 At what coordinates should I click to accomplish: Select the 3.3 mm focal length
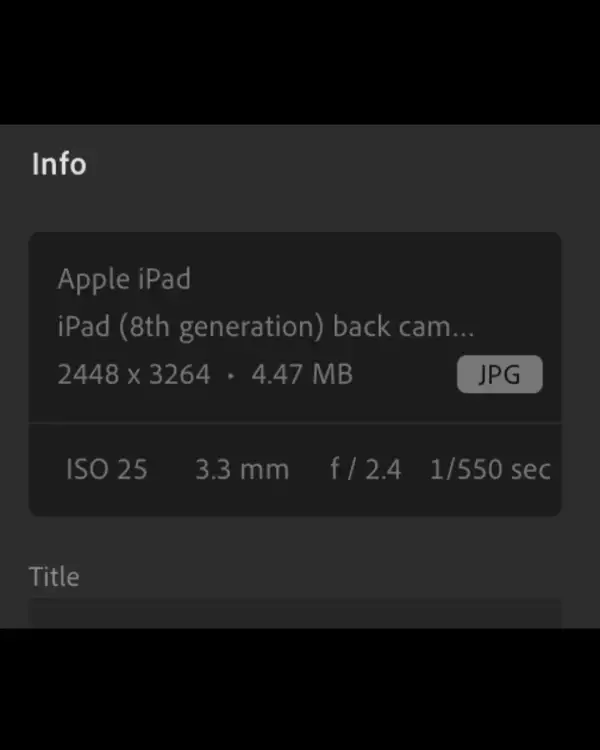[x=242, y=469]
